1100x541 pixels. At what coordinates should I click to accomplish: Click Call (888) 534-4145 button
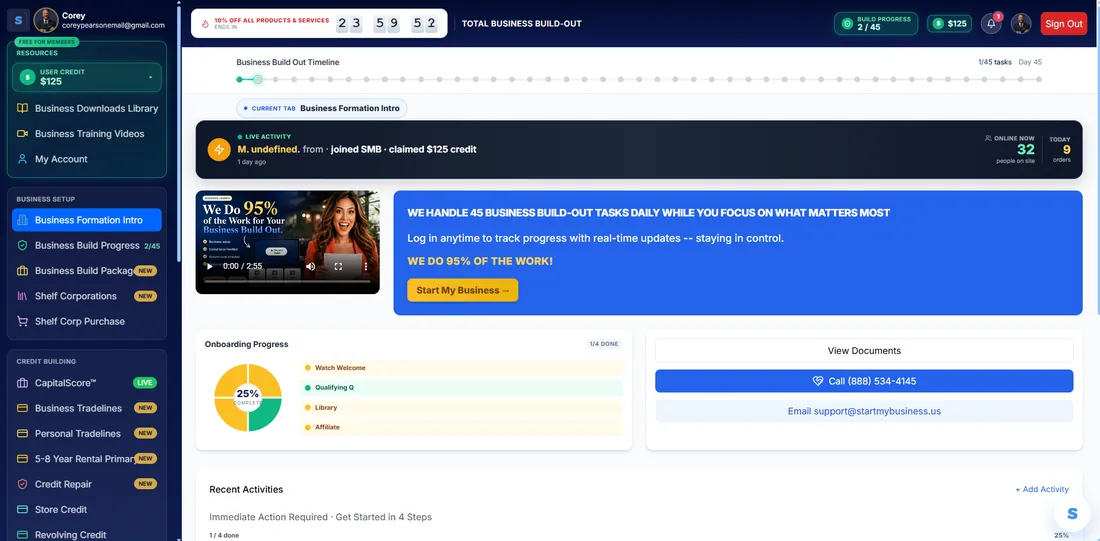[864, 381]
